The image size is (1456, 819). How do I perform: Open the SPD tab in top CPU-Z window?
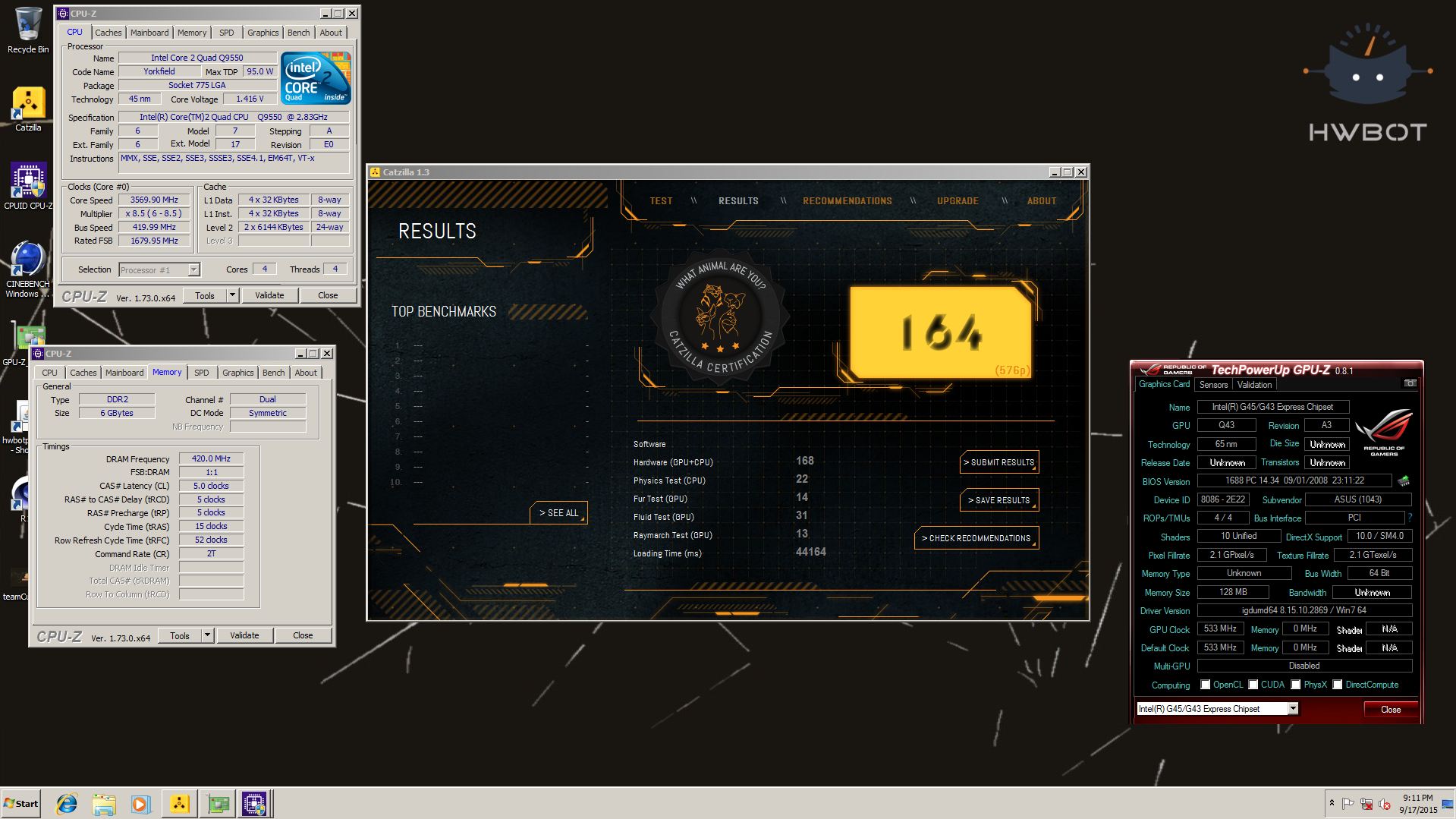(227, 33)
